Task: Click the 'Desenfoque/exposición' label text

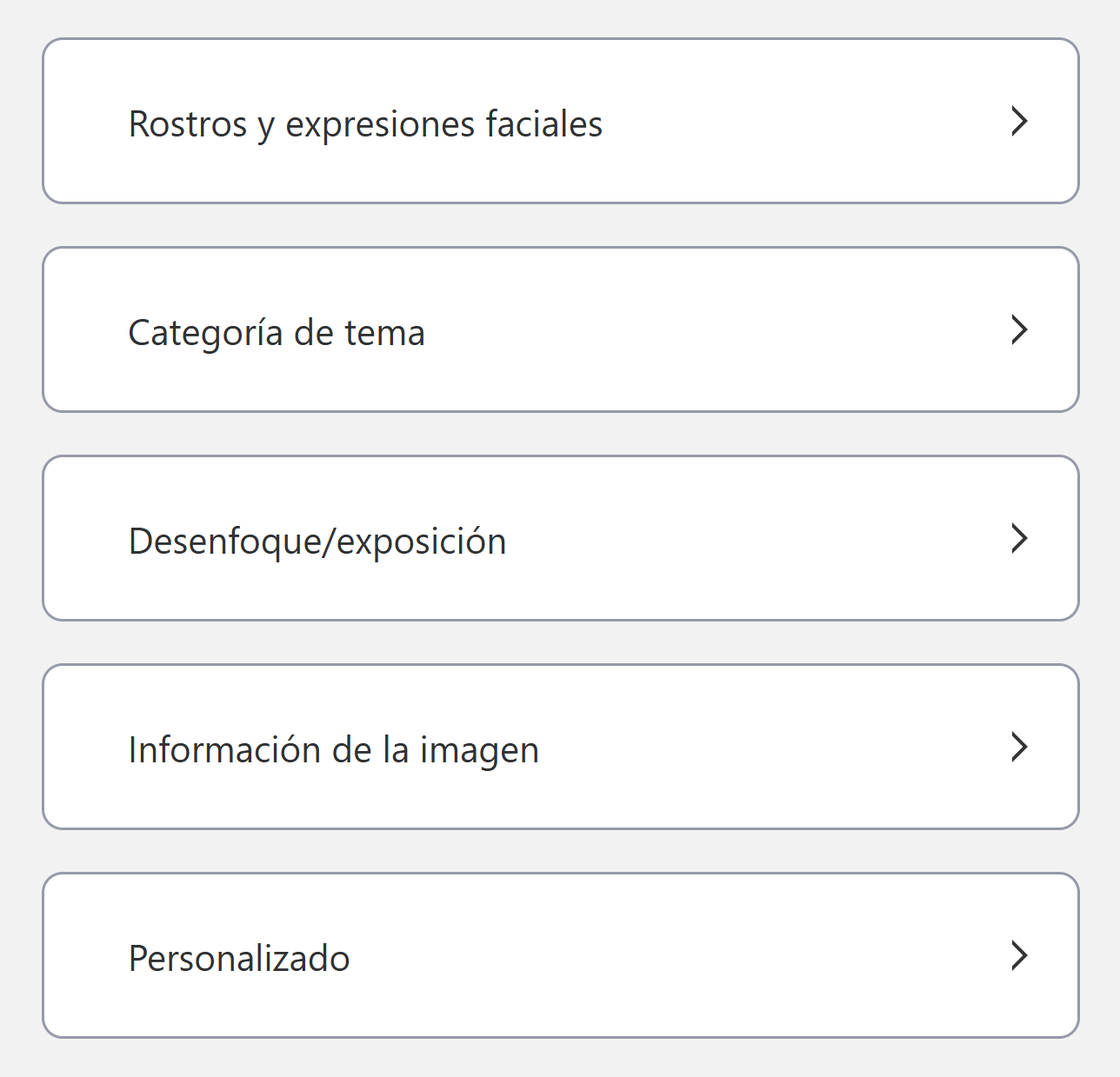Action: [x=317, y=542]
